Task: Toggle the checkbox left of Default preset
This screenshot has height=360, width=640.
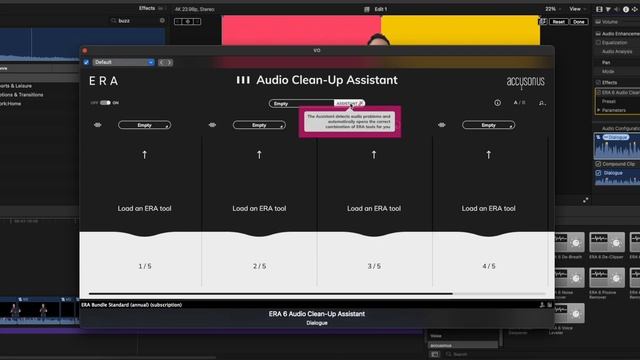Action: (x=86, y=62)
